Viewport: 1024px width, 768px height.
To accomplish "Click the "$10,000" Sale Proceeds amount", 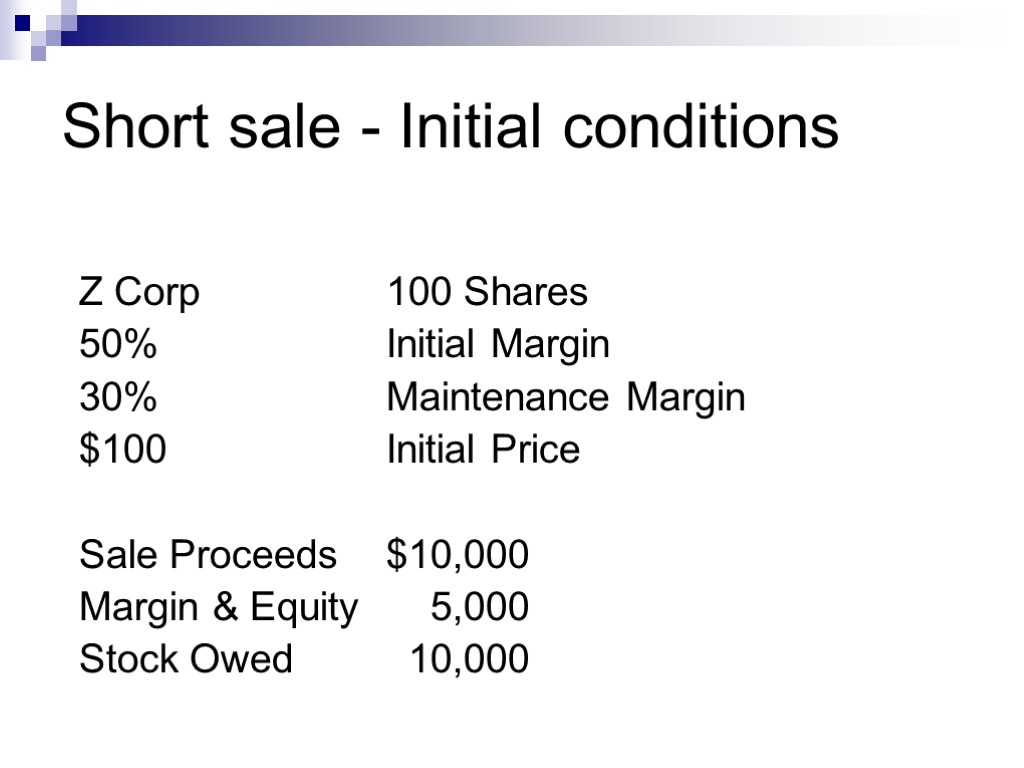I will (458, 554).
